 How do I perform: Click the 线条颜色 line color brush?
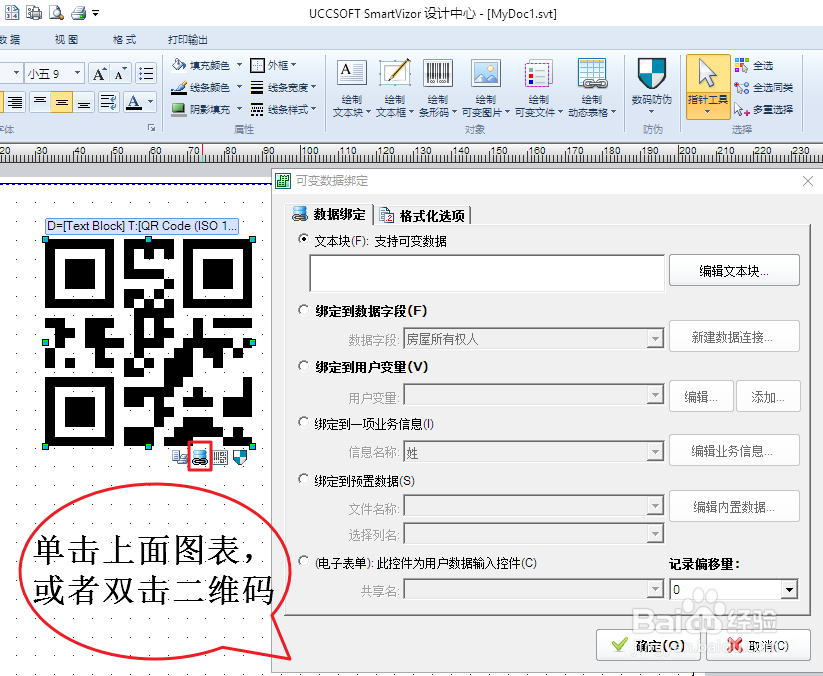tap(179, 87)
